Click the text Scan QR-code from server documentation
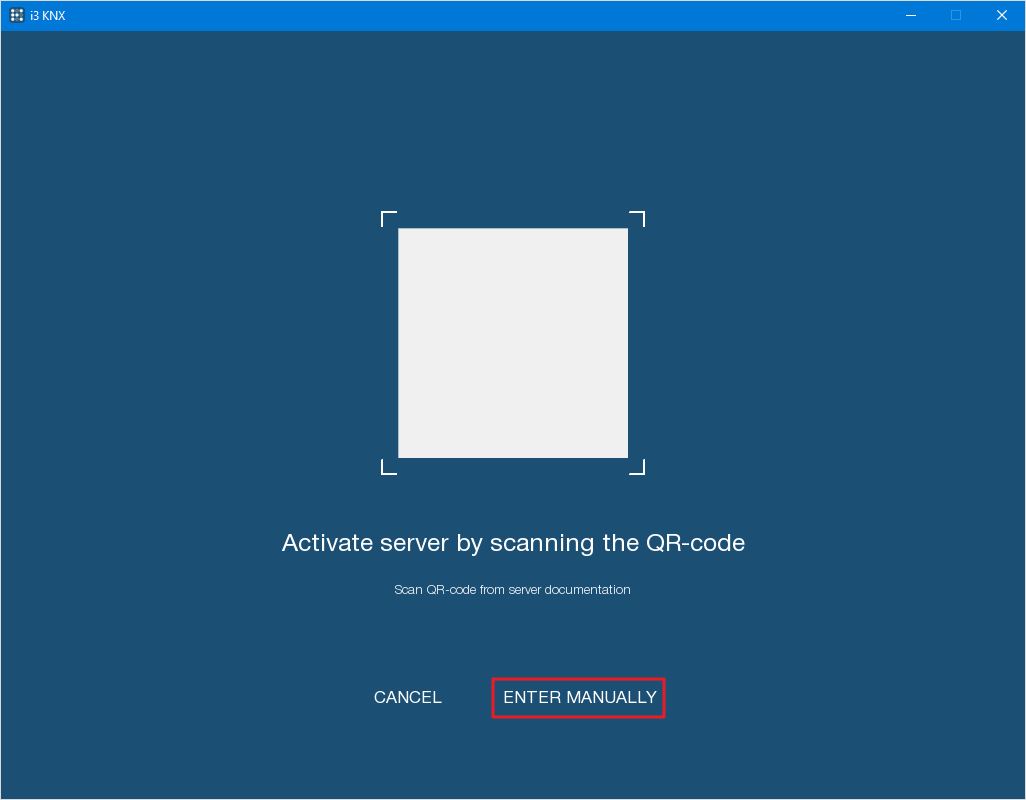1026x800 pixels. pyautogui.click(x=512, y=589)
